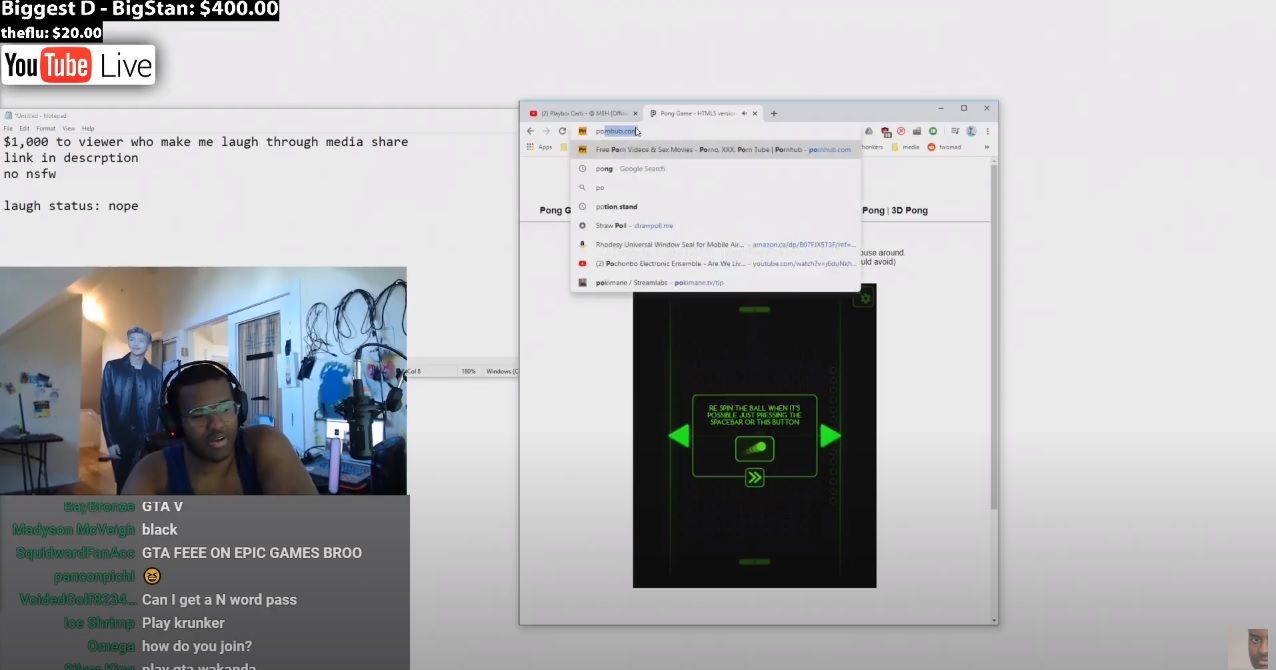Open the Chrome profile avatar
Viewport: 1276px width, 670px height.
[971, 131]
